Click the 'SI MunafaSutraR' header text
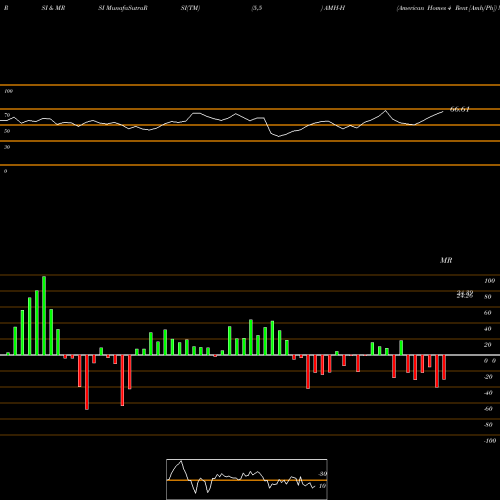The height and width of the screenshot is (500, 500). pos(123,8)
